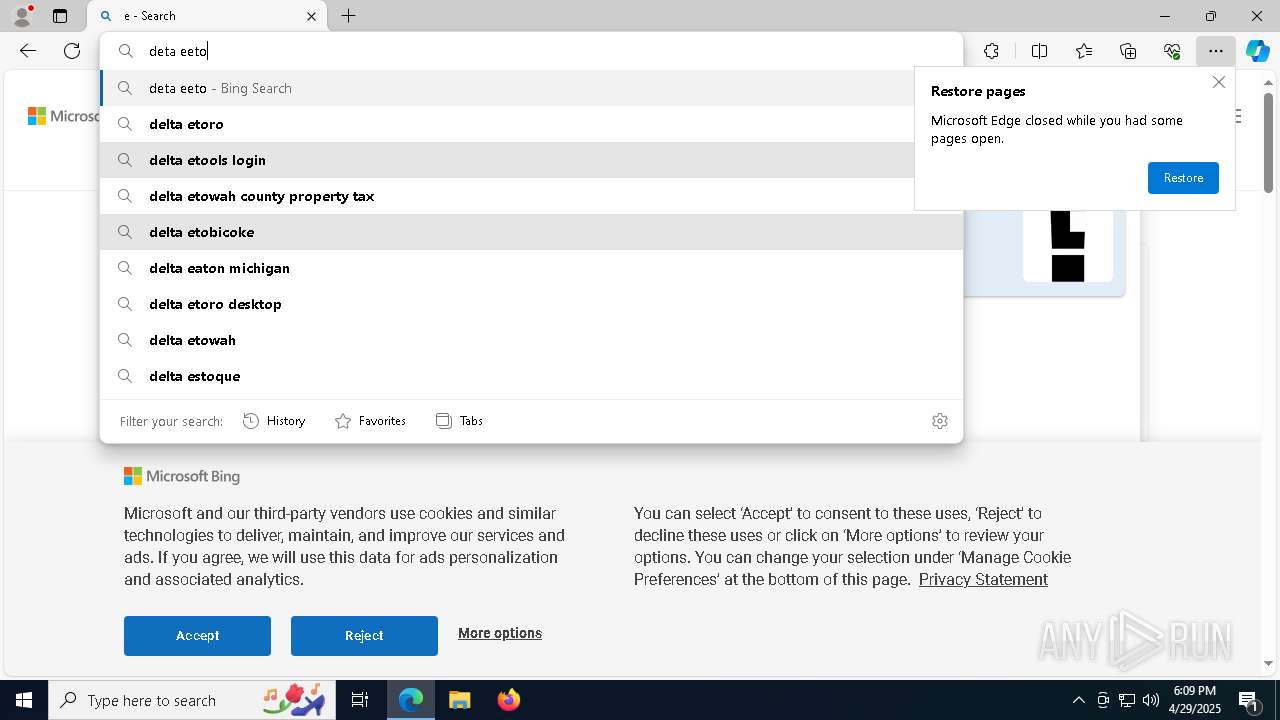This screenshot has width=1280, height=720.
Task: Open Browser essentials heart icon
Action: tap(1172, 51)
